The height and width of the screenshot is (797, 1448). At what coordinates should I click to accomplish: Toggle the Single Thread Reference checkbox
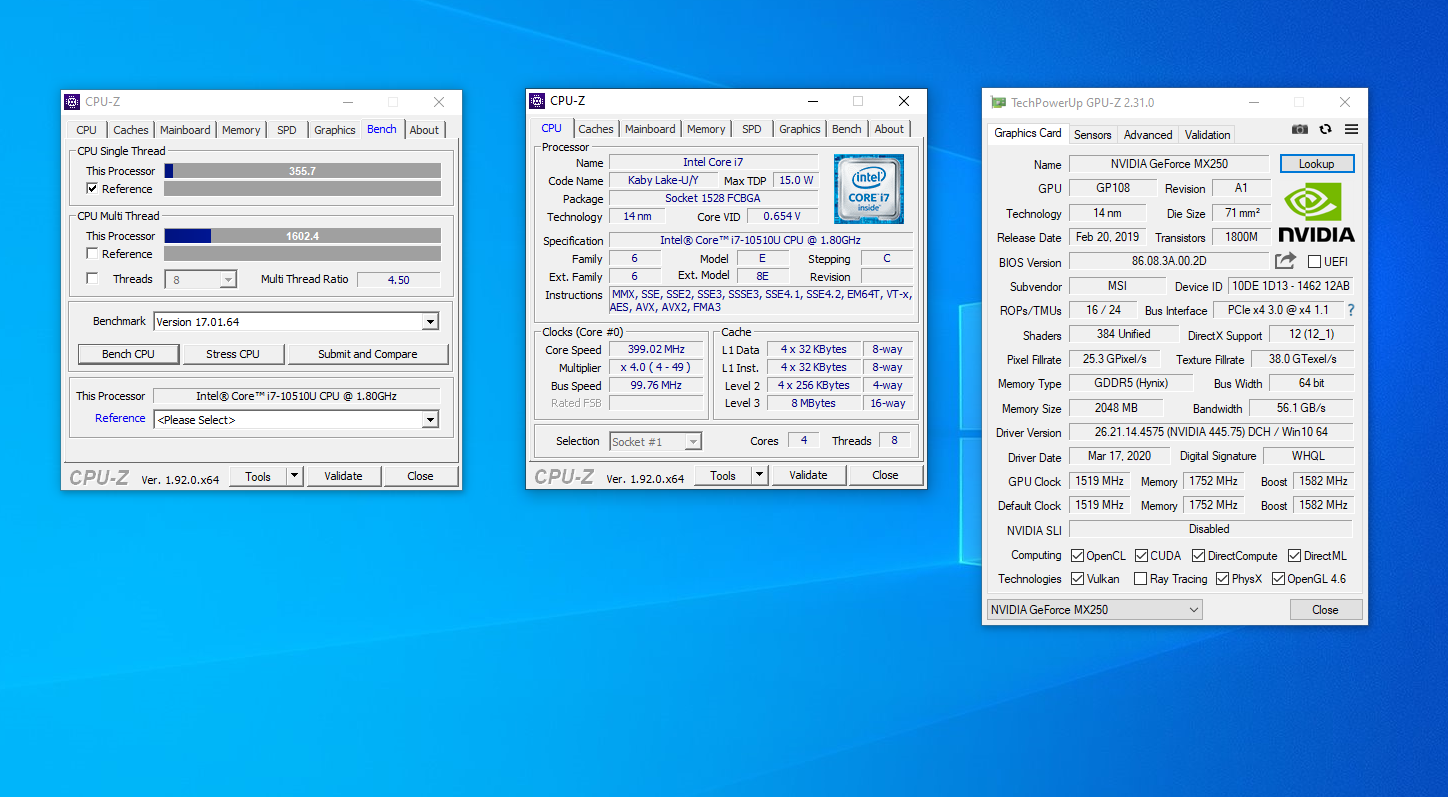click(92, 189)
